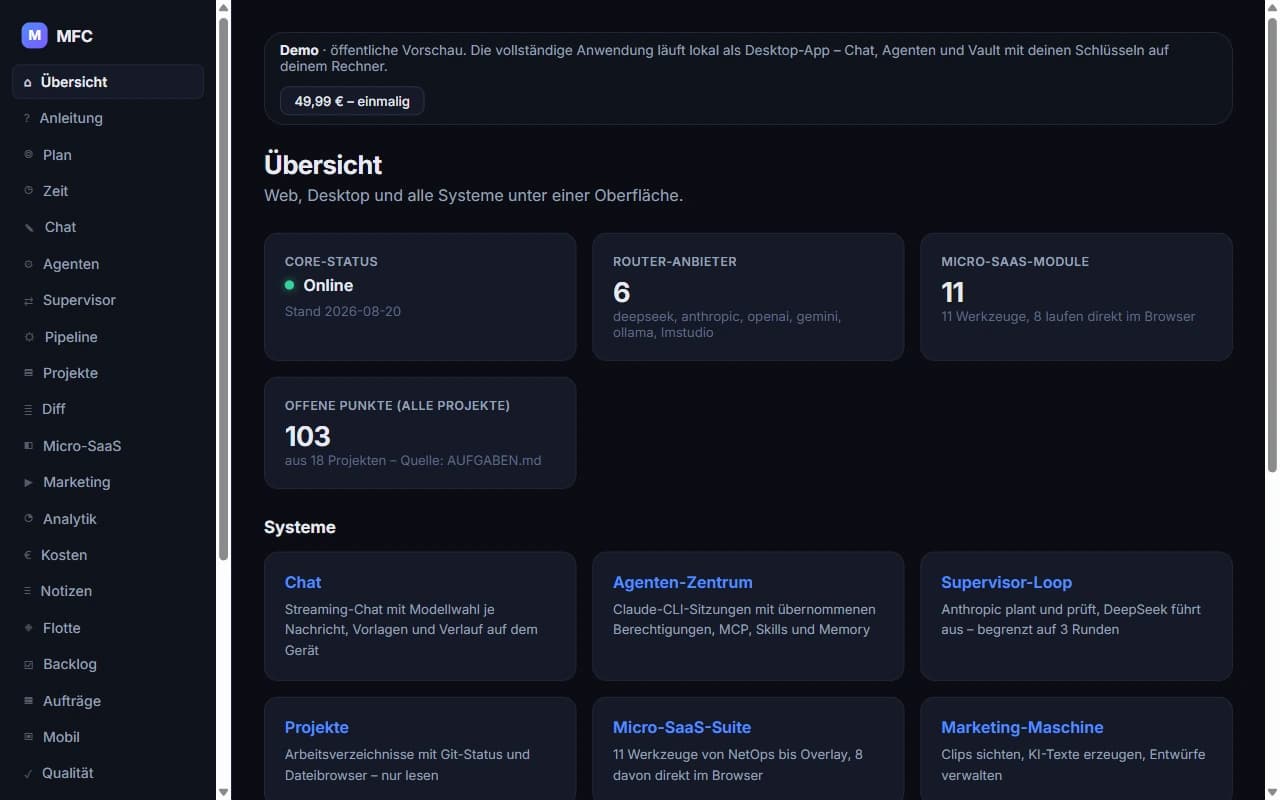The width and height of the screenshot is (1280, 800).
Task: Open the Supervisor page
Action: tap(108, 300)
